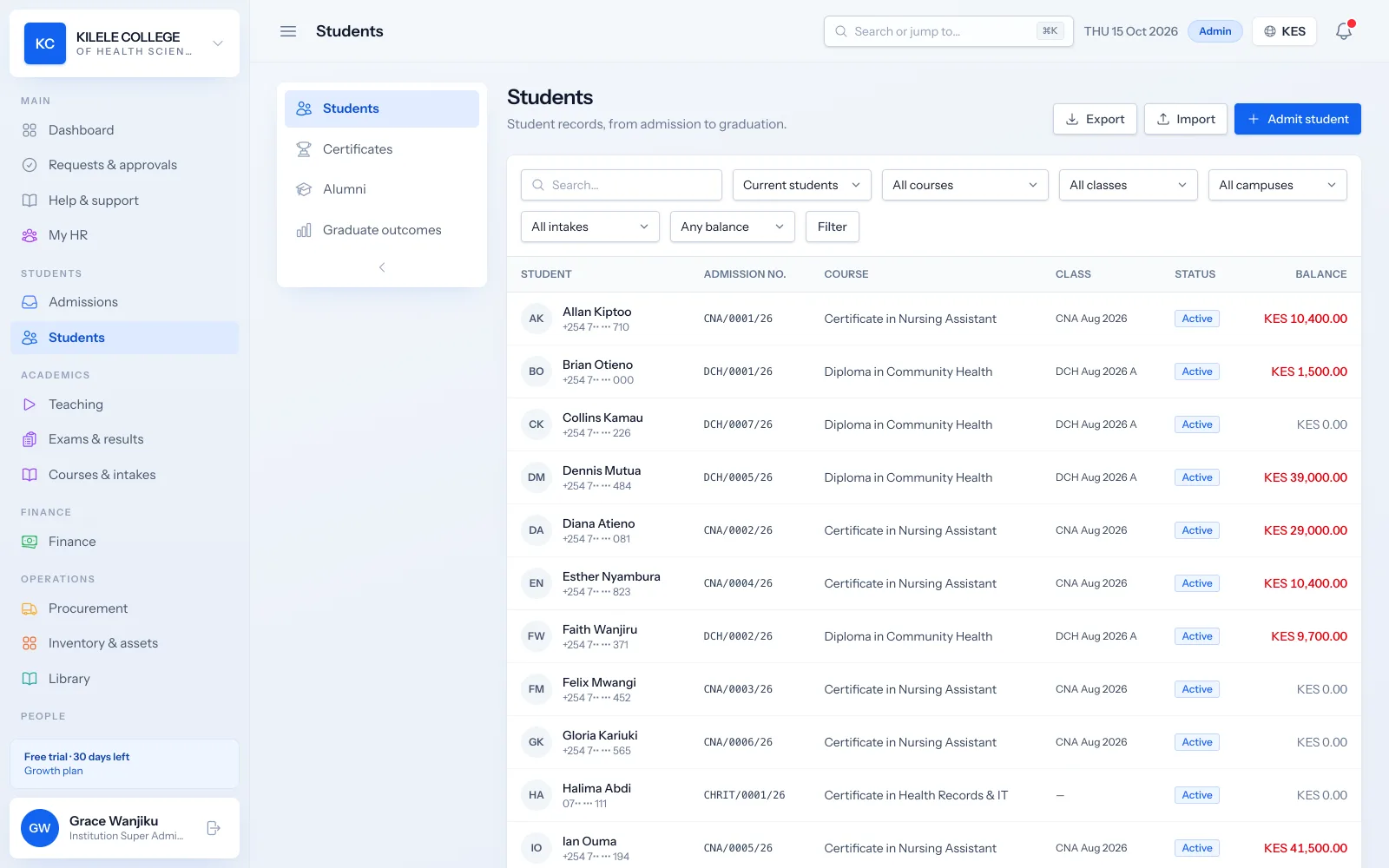1389x868 pixels.
Task: Click the Export button
Action: 1095,119
